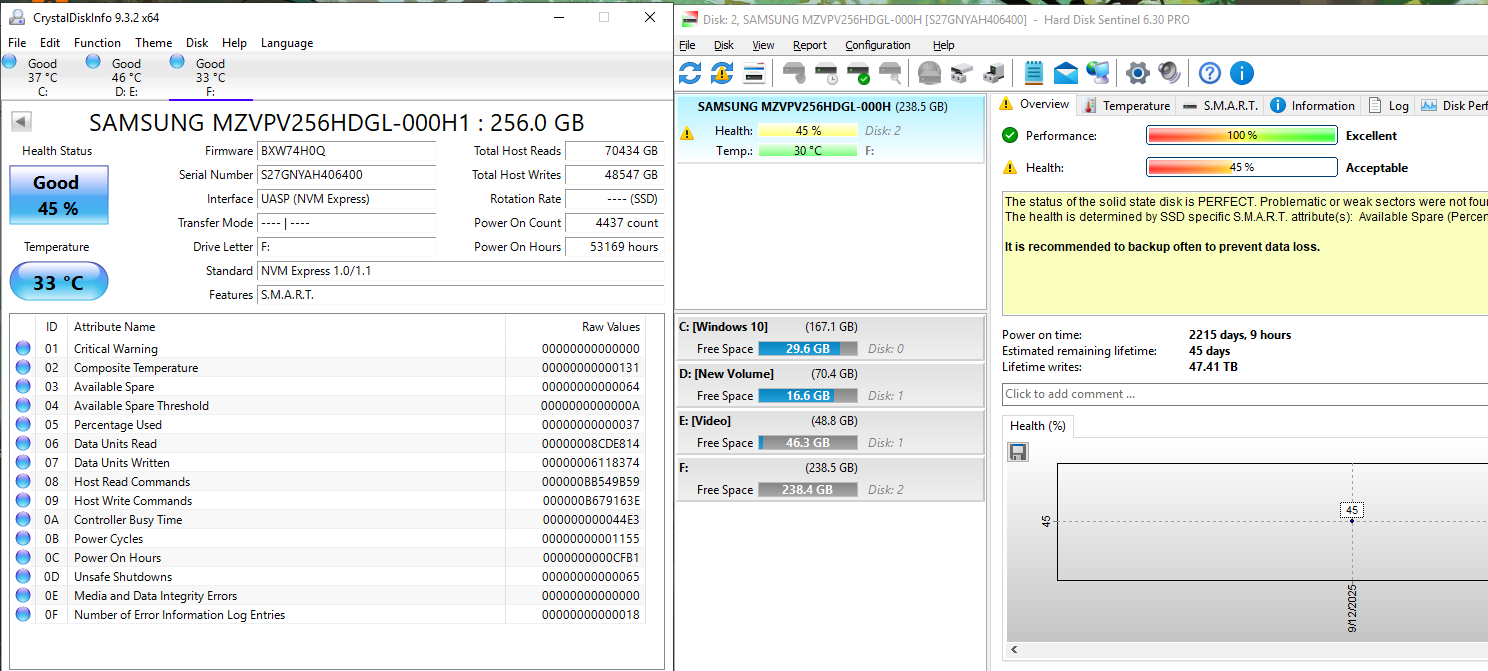Open the Language menu in CrystalDiskInfo
Screen dimensions: 1488x671
click(x=287, y=43)
